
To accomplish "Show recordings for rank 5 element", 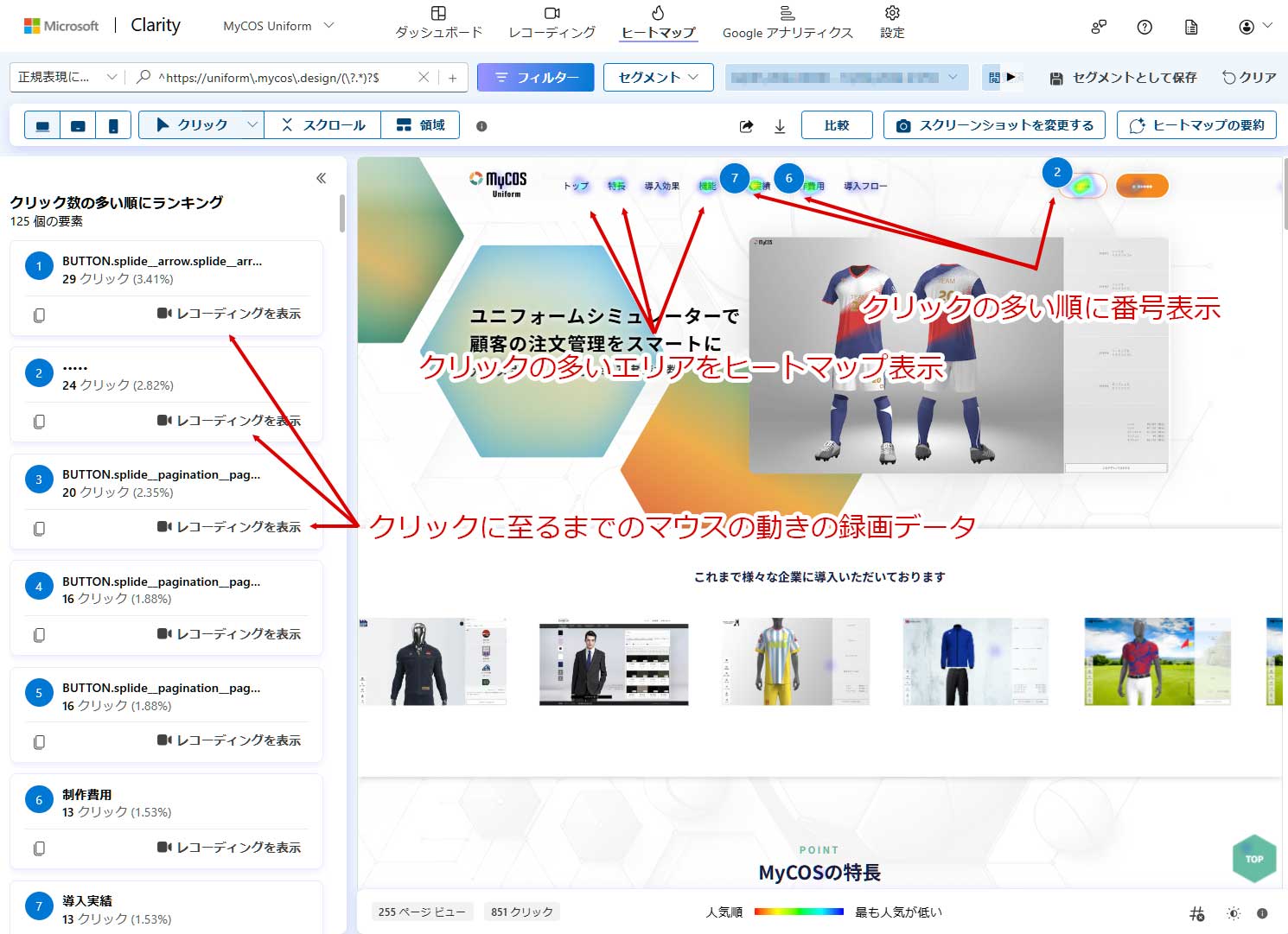I will [x=229, y=740].
